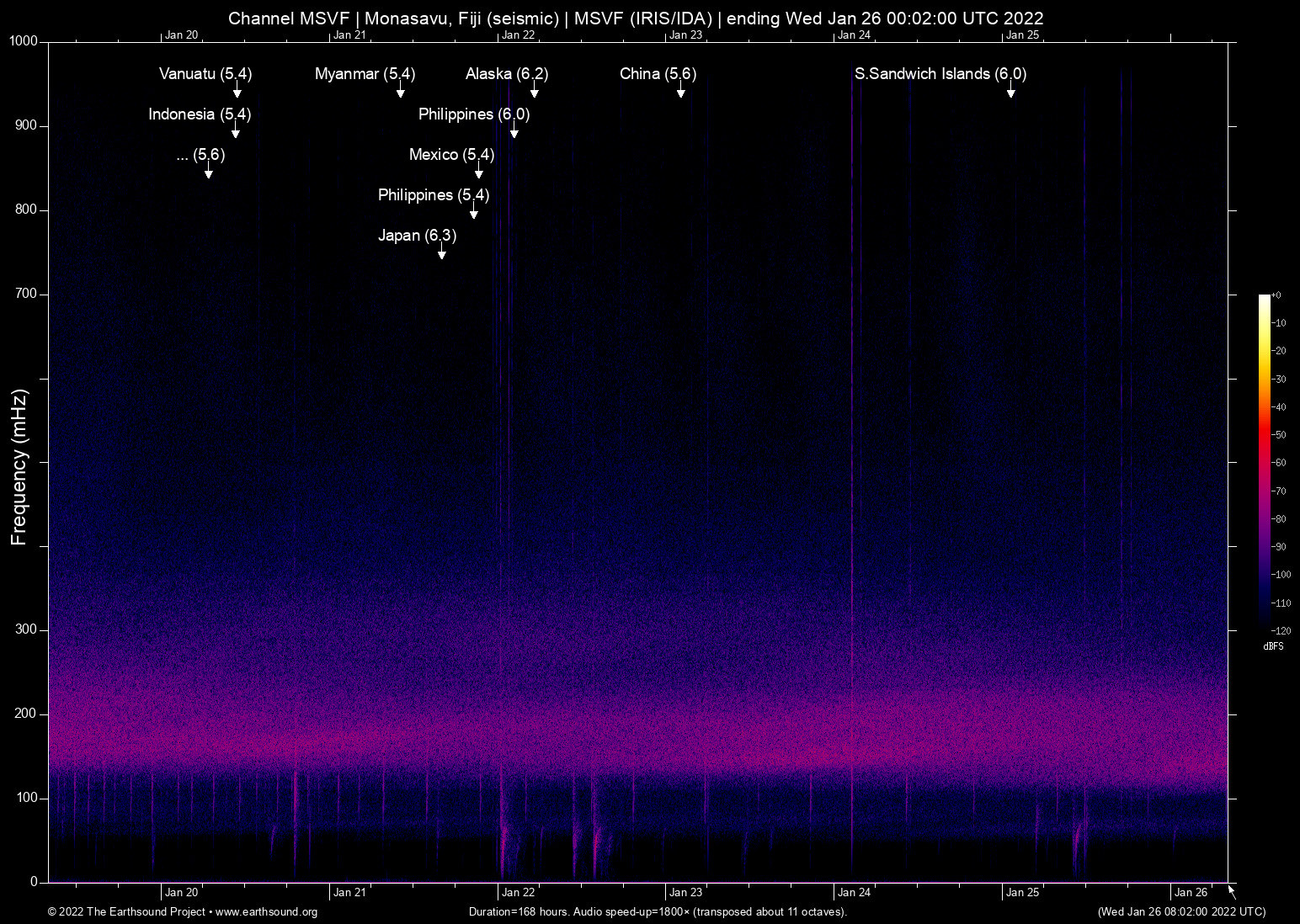1300x924 pixels.
Task: Click the arrow beneath Alaska (6.2)
Action: pos(534,91)
